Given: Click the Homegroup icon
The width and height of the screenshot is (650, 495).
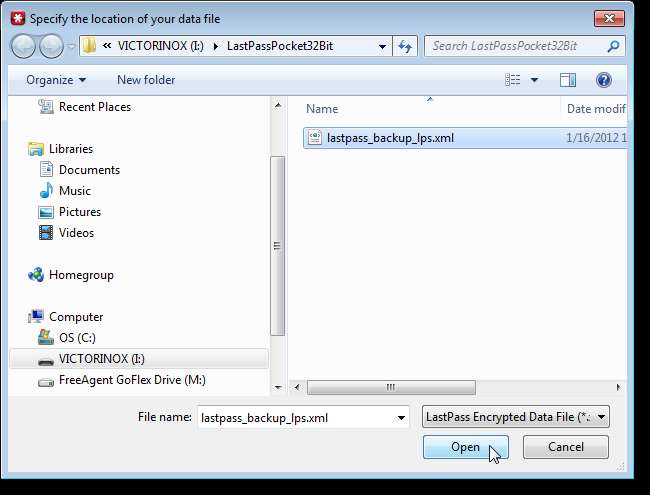Looking at the screenshot, I should pyautogui.click(x=36, y=274).
